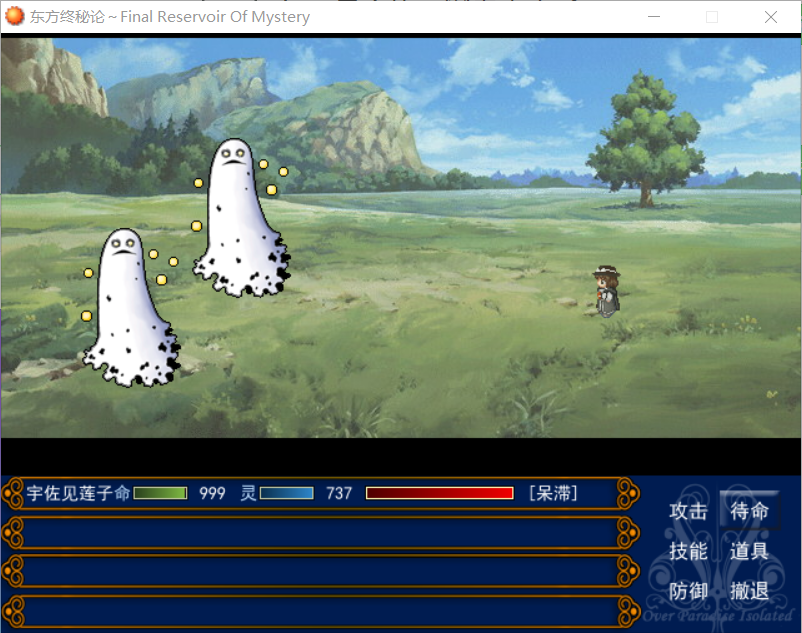Select the 攻击 attack command
The width and height of the screenshot is (802, 633).
pyautogui.click(x=688, y=511)
